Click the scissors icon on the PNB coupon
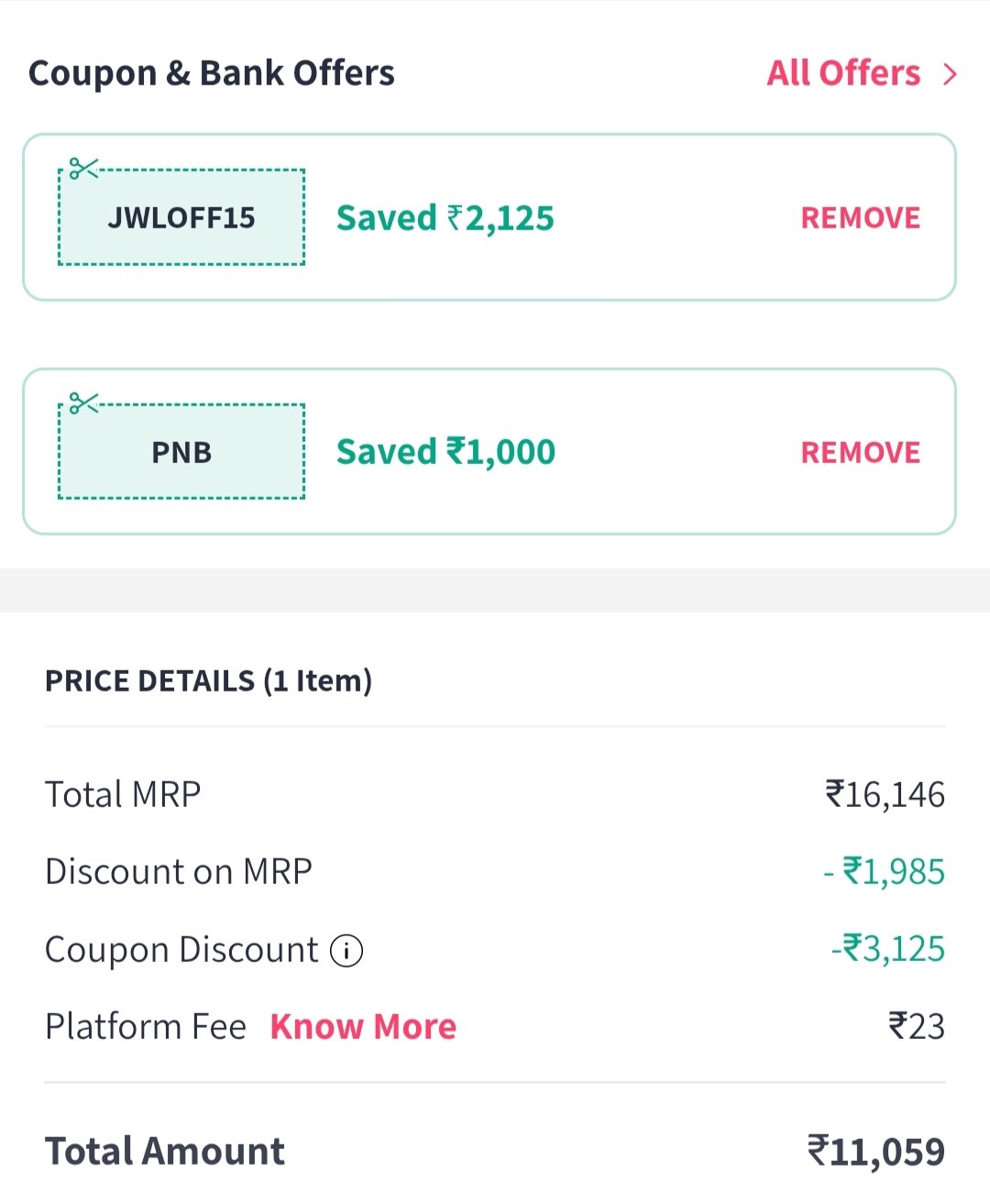The image size is (990, 1204). click(x=83, y=403)
